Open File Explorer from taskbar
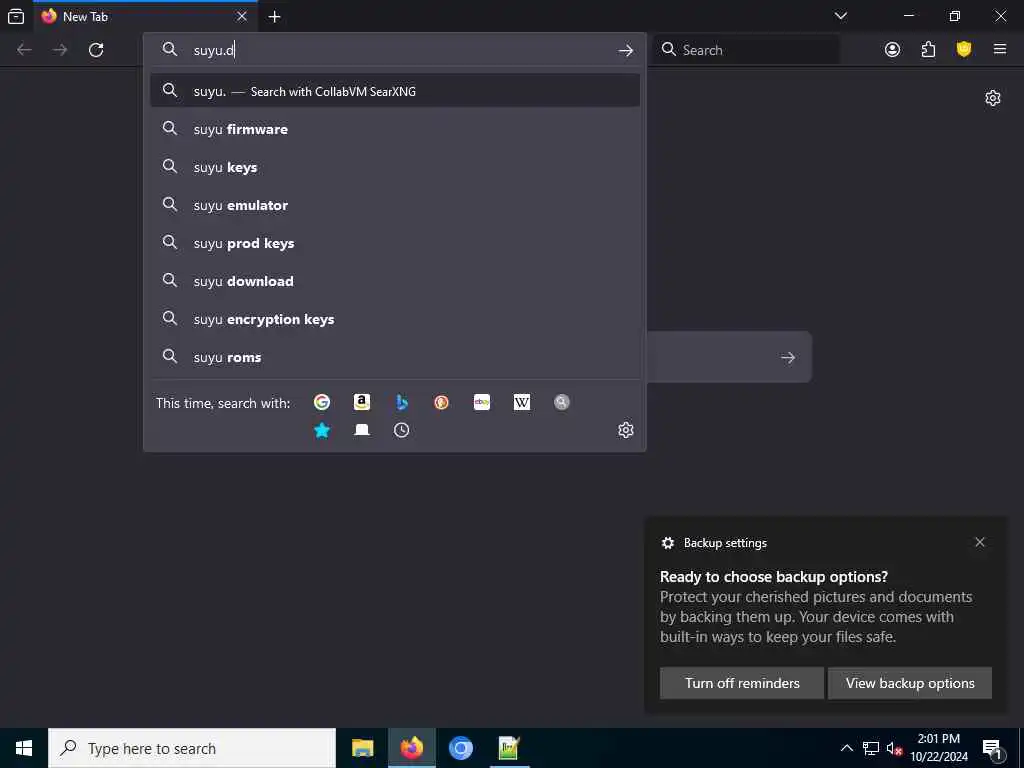 pos(362,748)
